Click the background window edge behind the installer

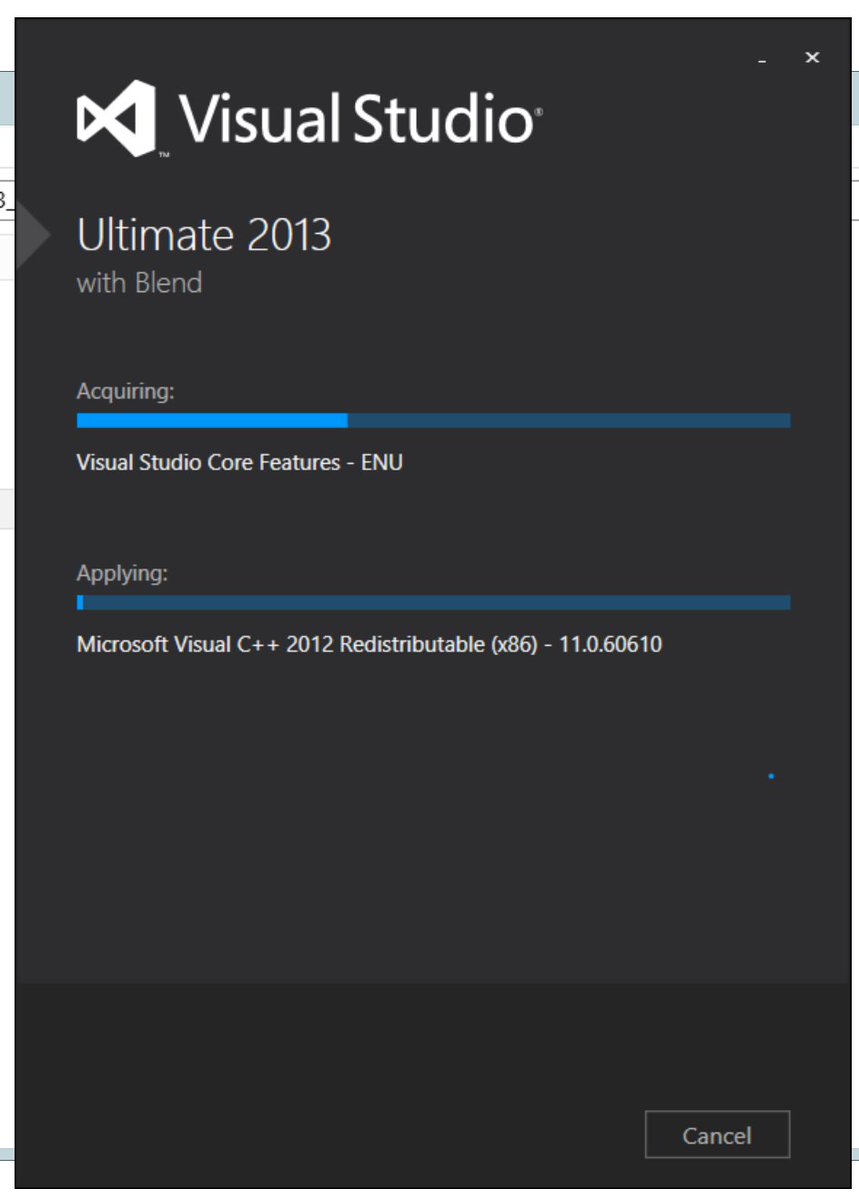(6, 600)
